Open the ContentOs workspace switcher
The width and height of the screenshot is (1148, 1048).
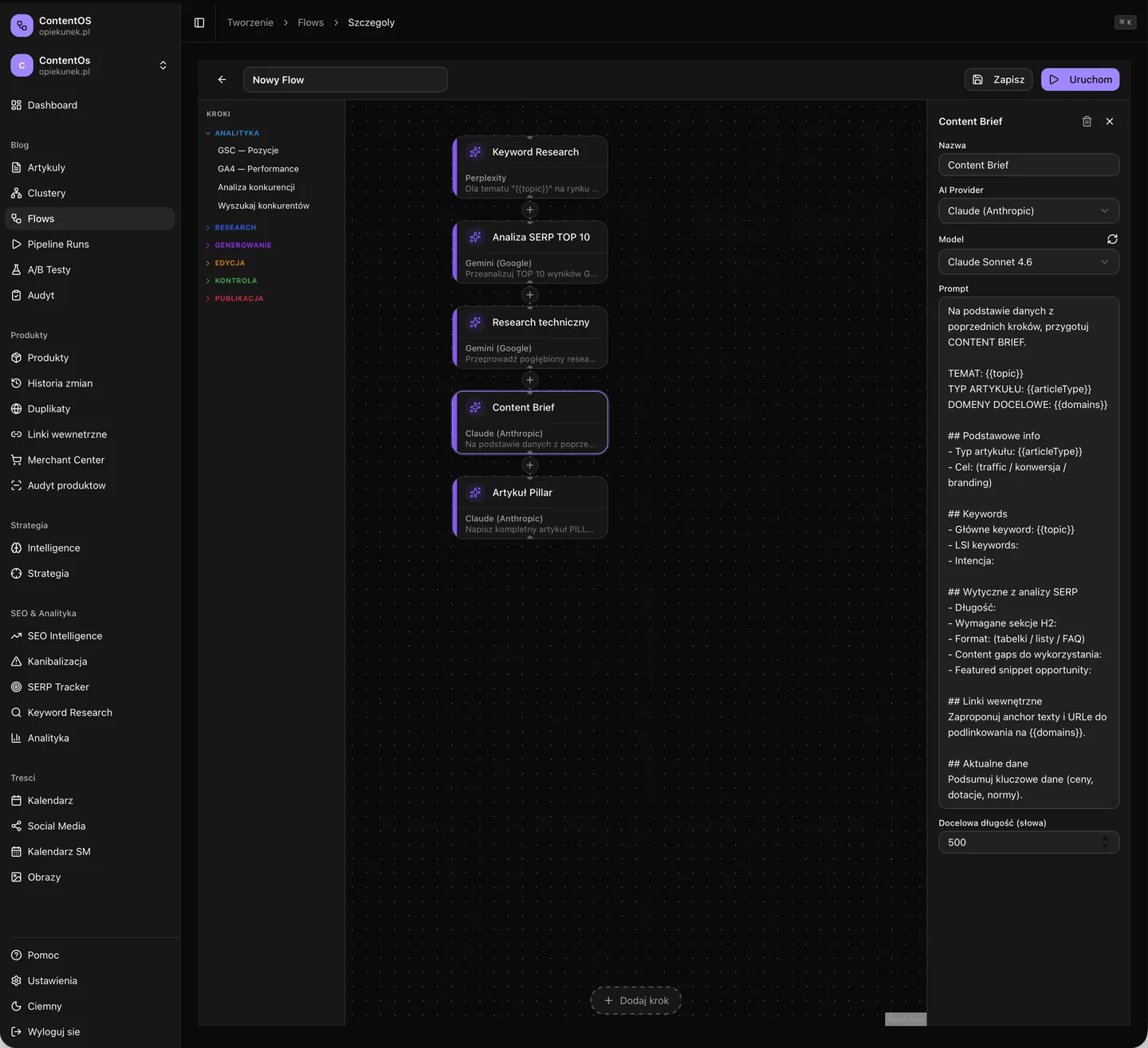coord(89,65)
